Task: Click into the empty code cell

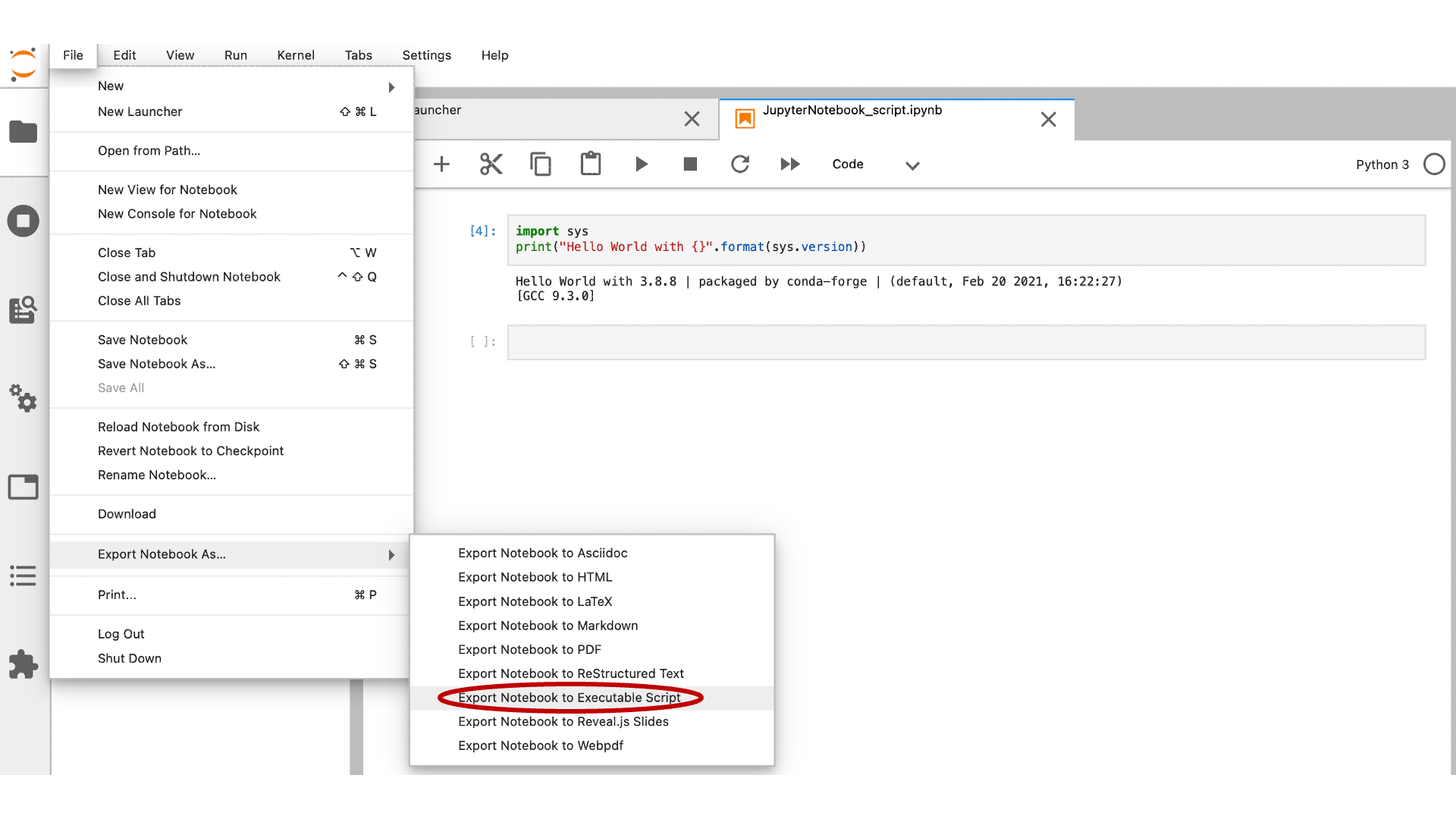Action: tap(966, 342)
